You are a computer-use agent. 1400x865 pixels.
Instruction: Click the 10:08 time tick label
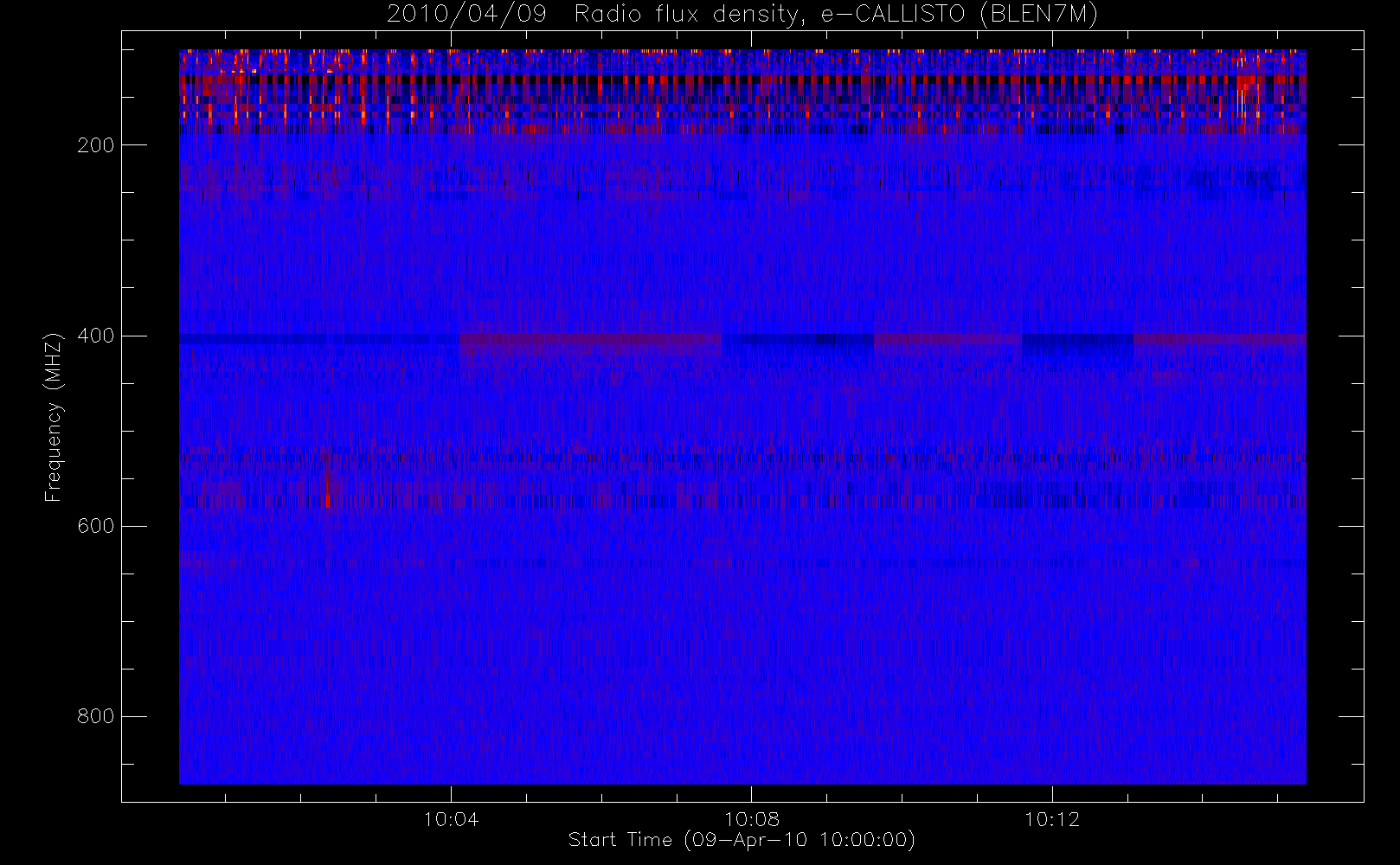tap(752, 819)
